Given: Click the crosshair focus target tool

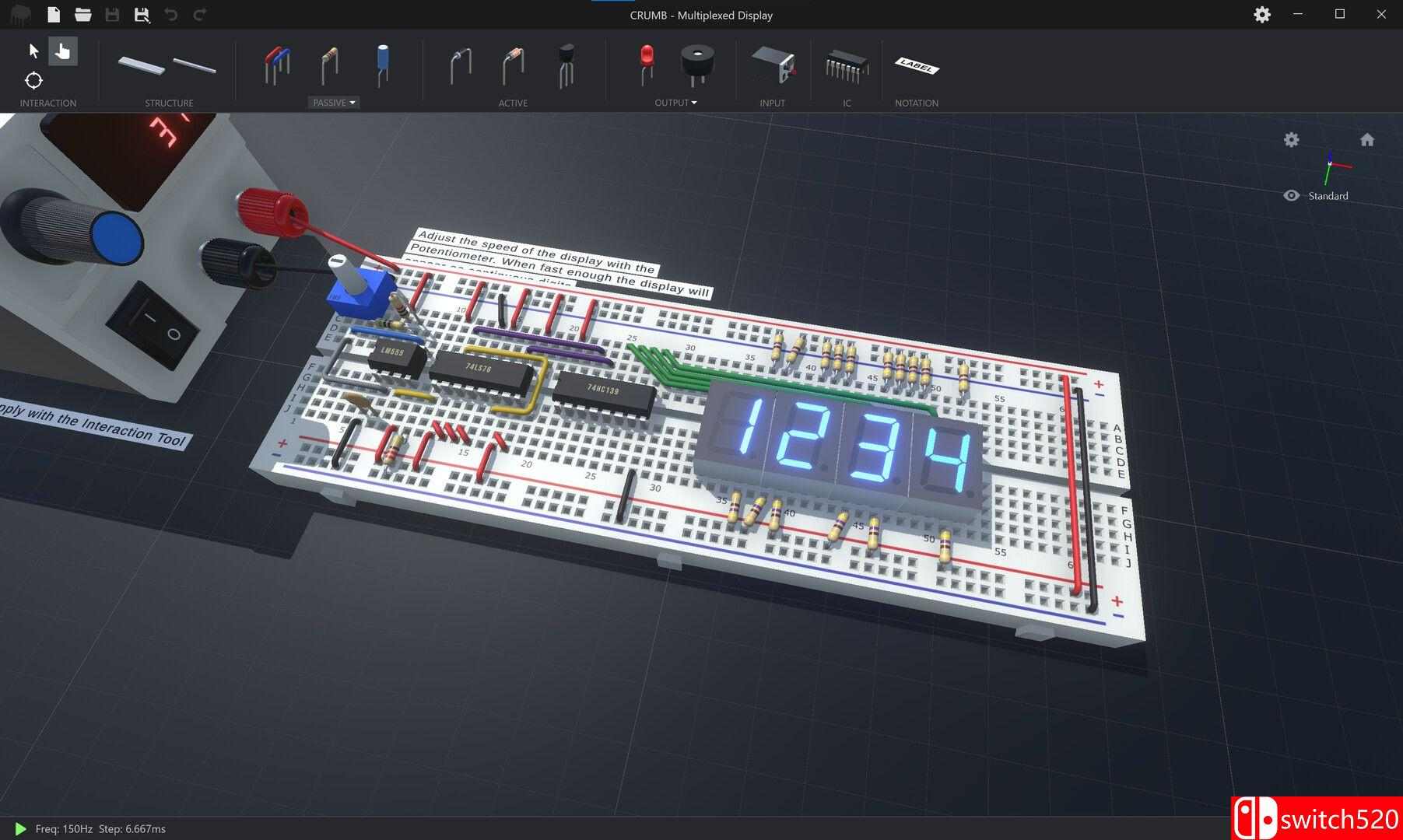Looking at the screenshot, I should tap(33, 80).
